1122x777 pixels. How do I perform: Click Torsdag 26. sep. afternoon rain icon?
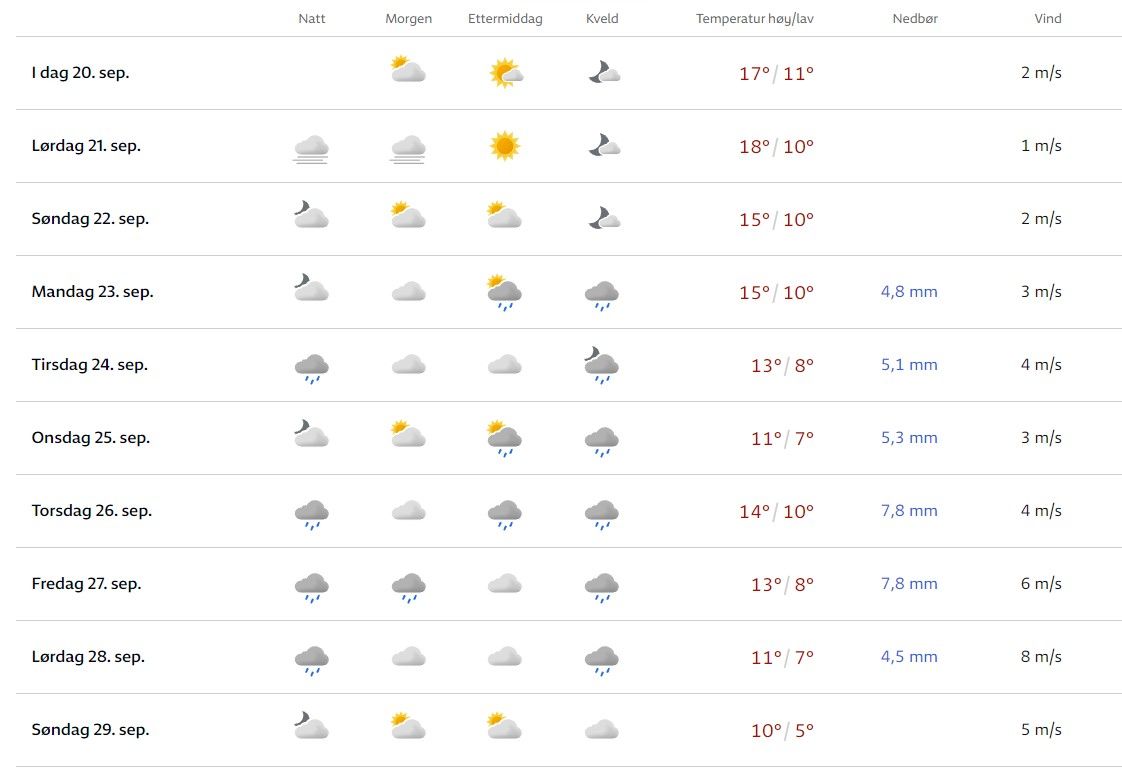point(505,513)
